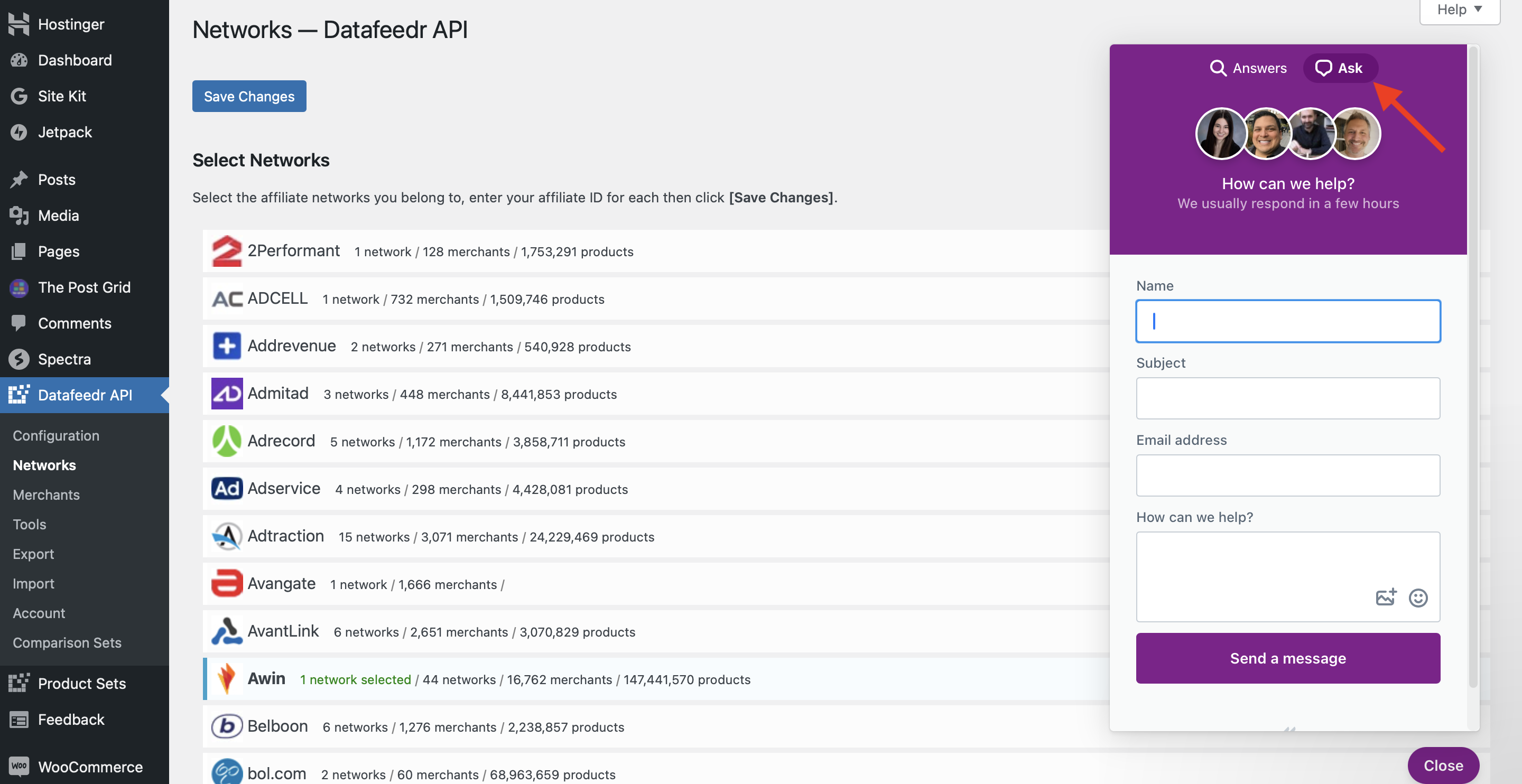Click the Adservice network name
The image size is (1522, 784).
coord(284,488)
